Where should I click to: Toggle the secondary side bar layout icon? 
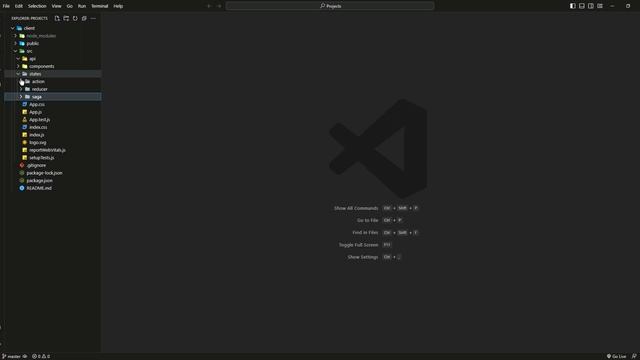591,6
